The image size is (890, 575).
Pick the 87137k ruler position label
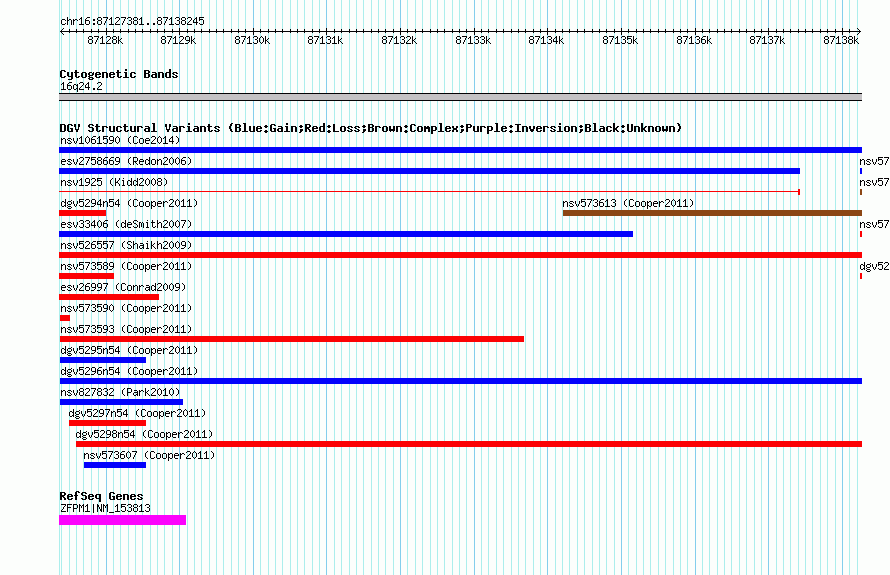[x=767, y=40]
